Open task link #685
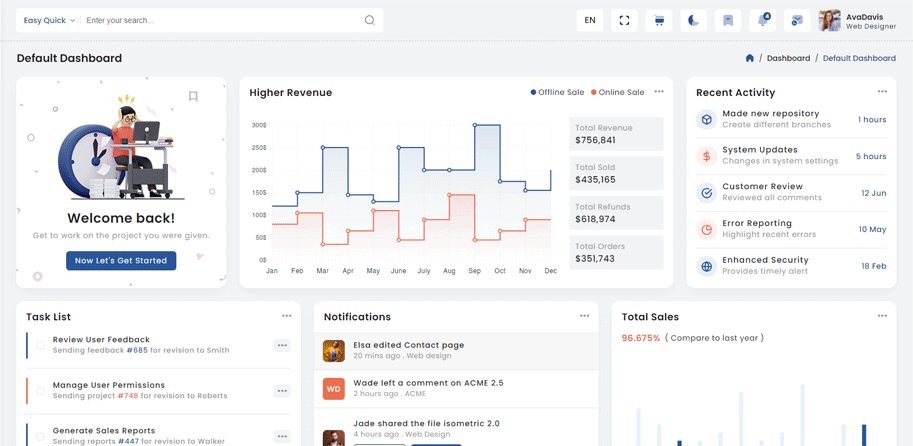The width and height of the screenshot is (913, 446). coord(137,350)
